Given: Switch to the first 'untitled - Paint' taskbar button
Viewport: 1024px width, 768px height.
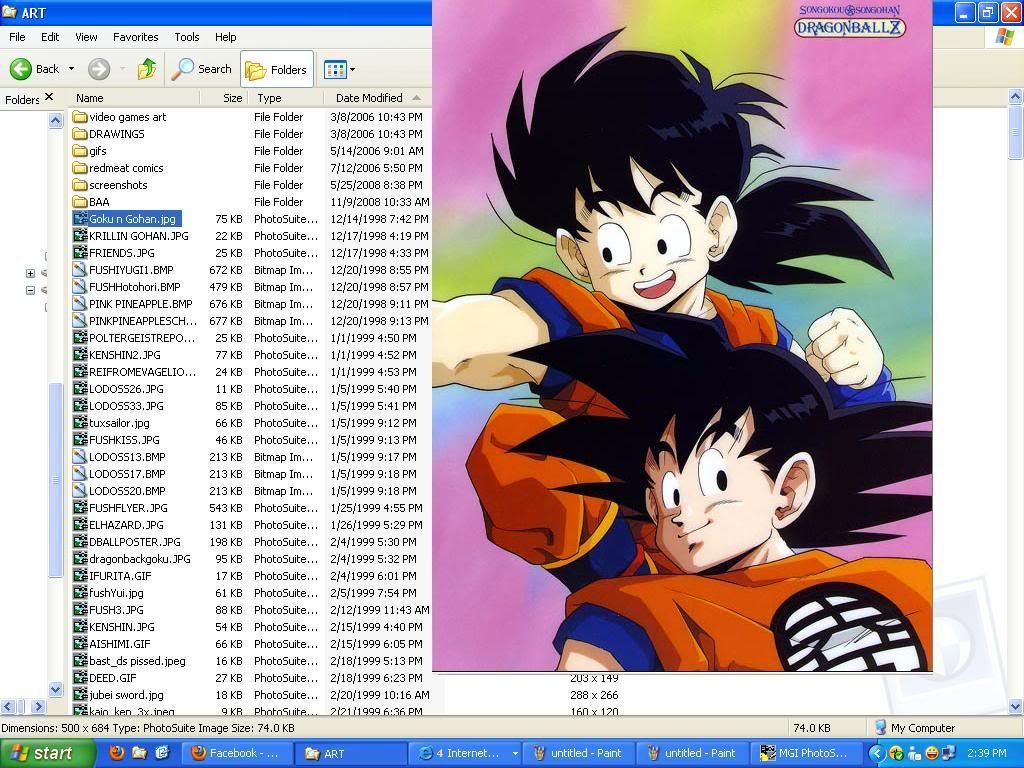Looking at the screenshot, I should coord(577,753).
